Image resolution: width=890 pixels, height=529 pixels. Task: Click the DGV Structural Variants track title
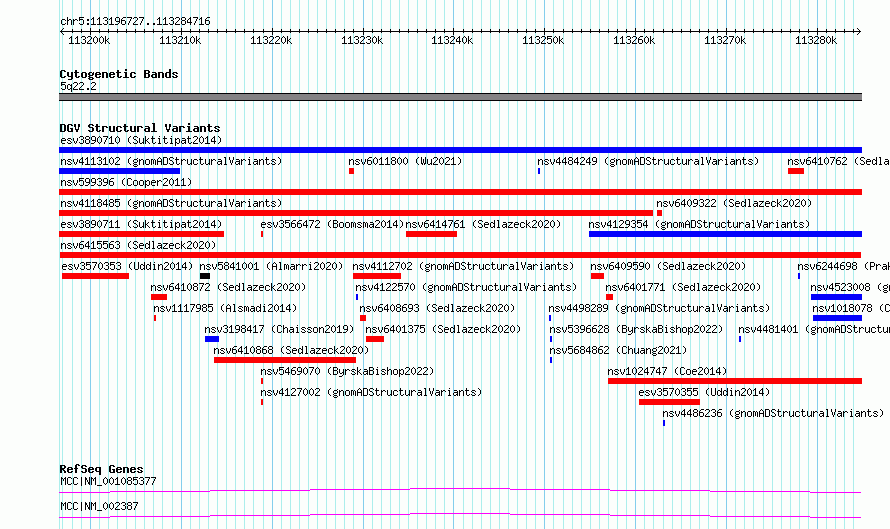tap(140, 128)
